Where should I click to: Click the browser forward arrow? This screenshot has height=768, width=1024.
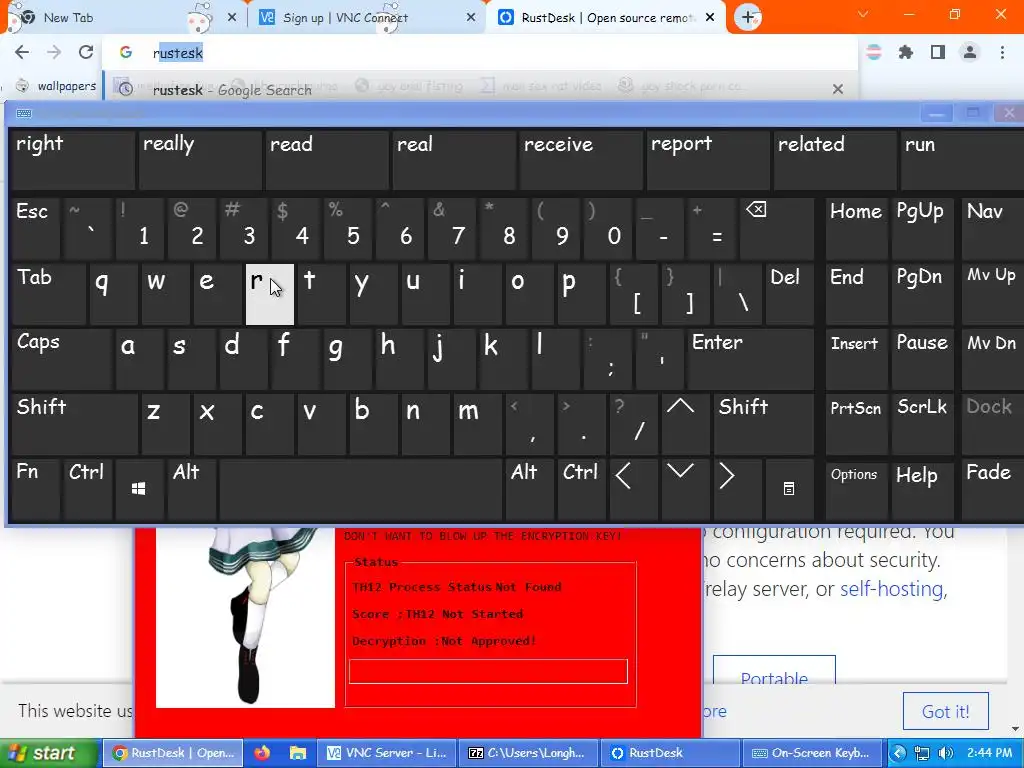click(54, 52)
